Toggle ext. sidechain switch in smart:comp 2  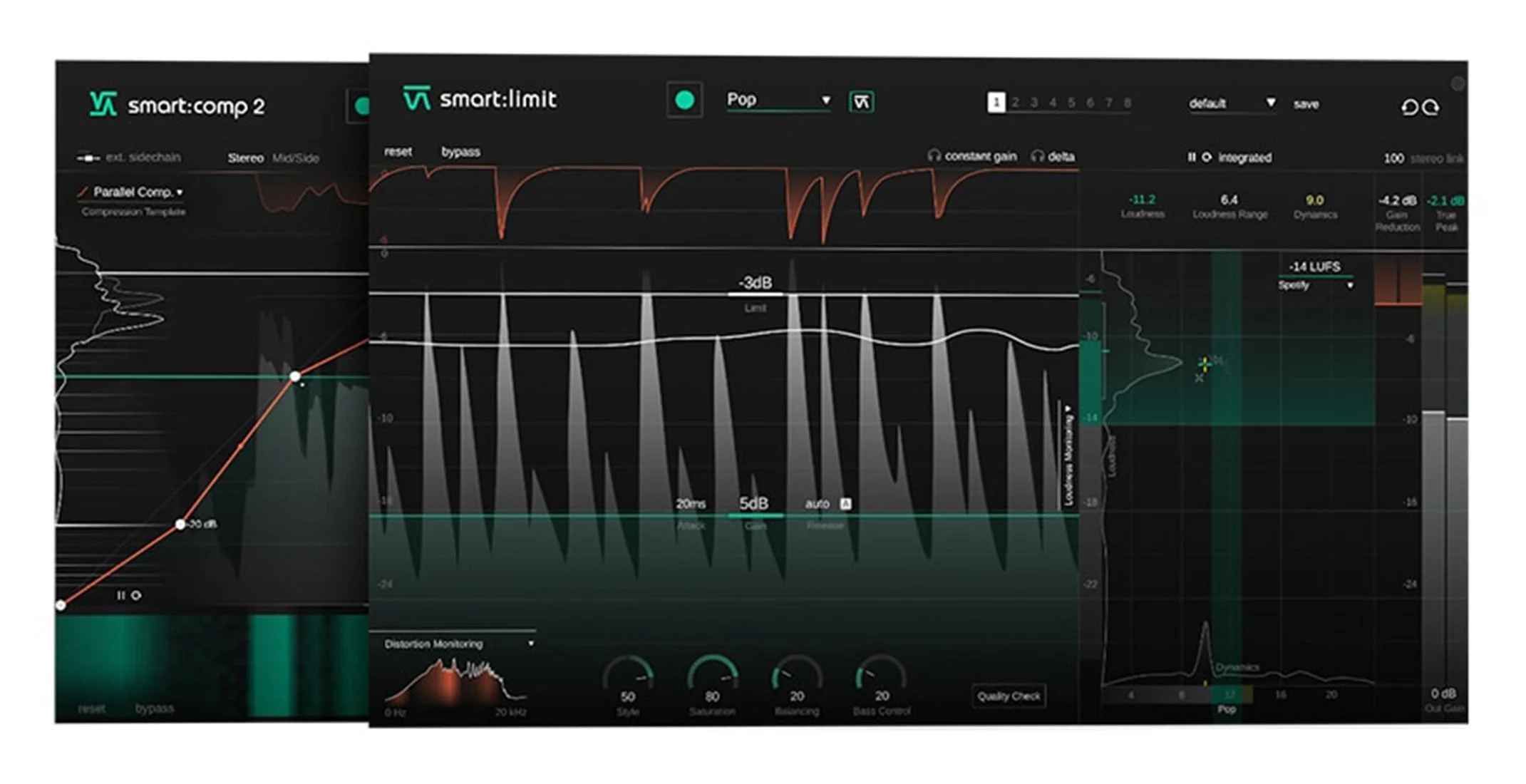88,158
